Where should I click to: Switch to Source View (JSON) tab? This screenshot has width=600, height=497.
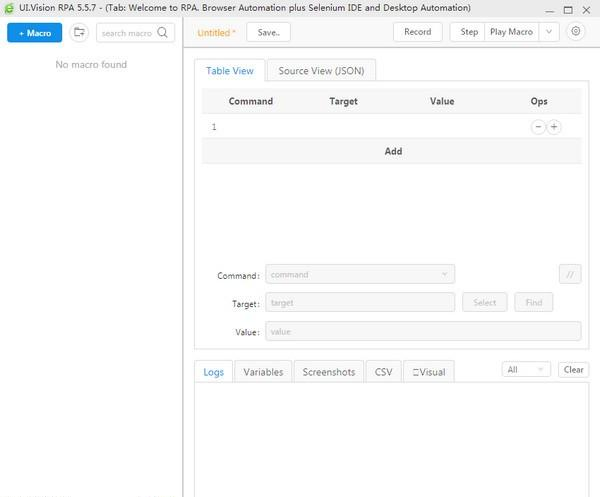321,71
